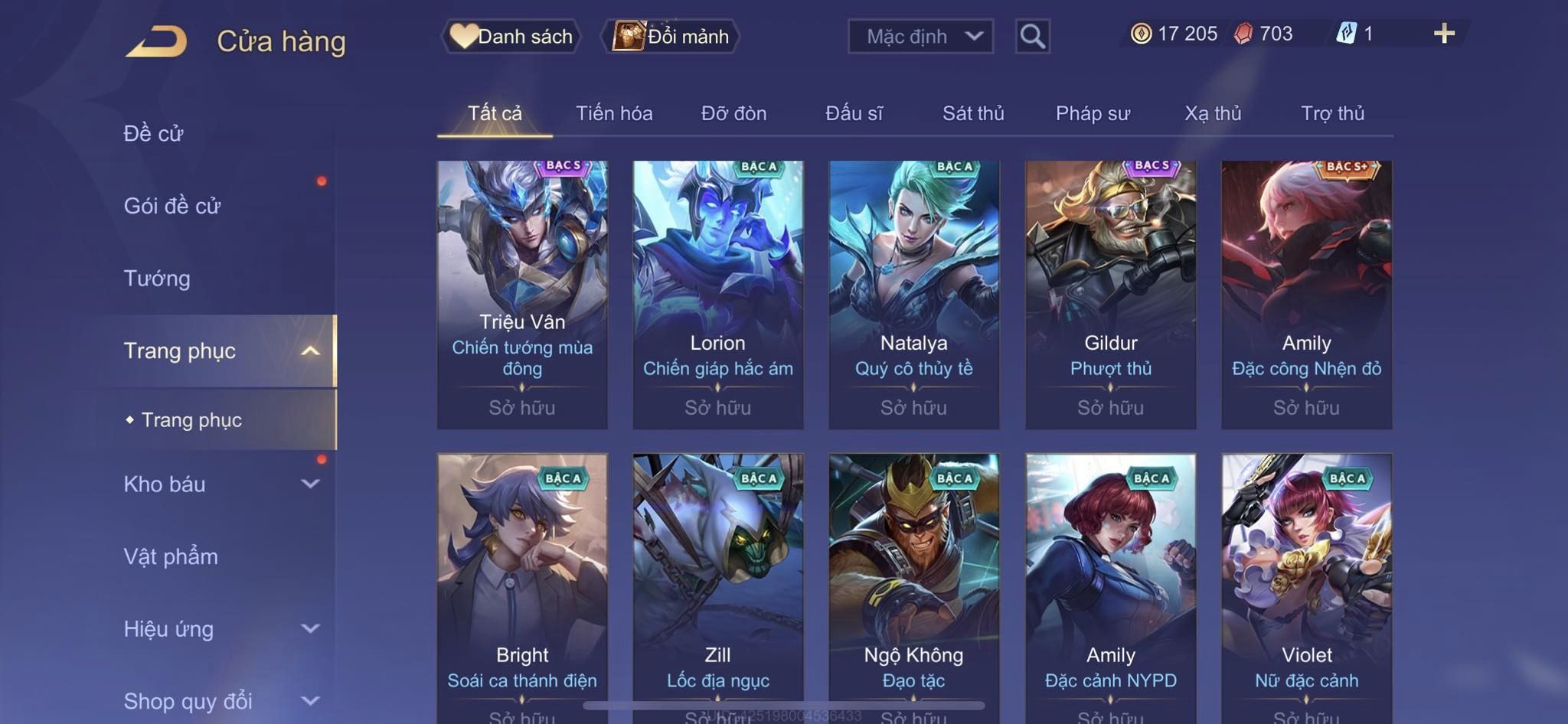1568x724 pixels.
Task: Select Amily Đặc công Nhện đỏ card
Action: pyautogui.click(x=1306, y=295)
